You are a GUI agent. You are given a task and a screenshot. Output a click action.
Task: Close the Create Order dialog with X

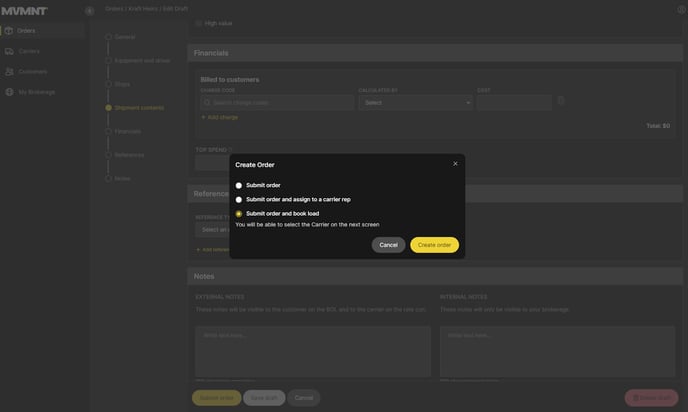point(455,164)
